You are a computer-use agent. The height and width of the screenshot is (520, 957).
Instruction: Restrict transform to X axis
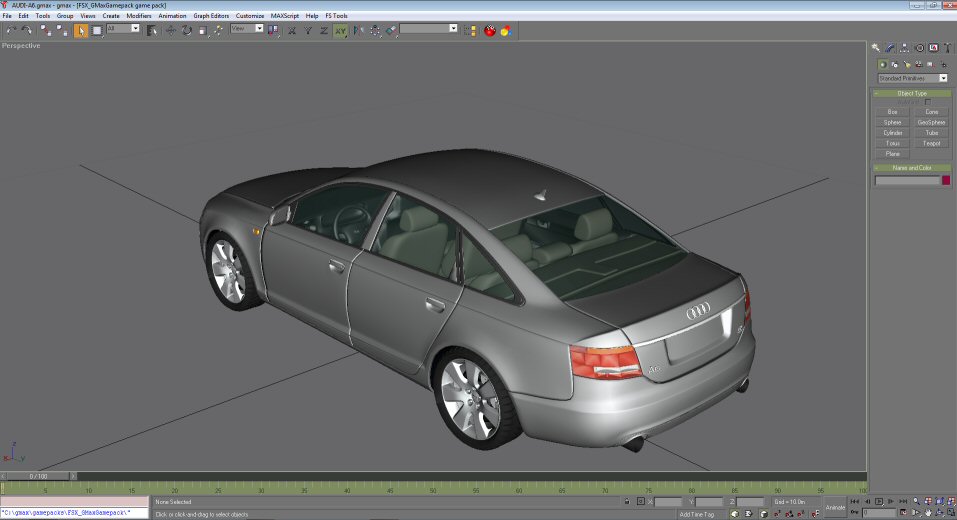click(x=292, y=31)
